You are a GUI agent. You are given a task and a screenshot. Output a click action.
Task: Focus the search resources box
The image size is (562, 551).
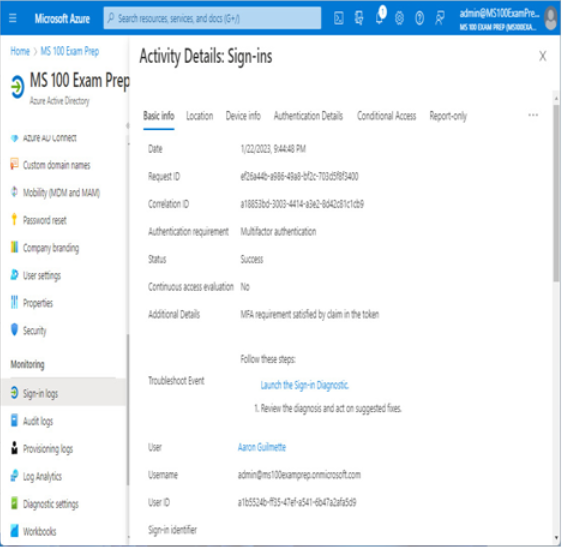212,18
